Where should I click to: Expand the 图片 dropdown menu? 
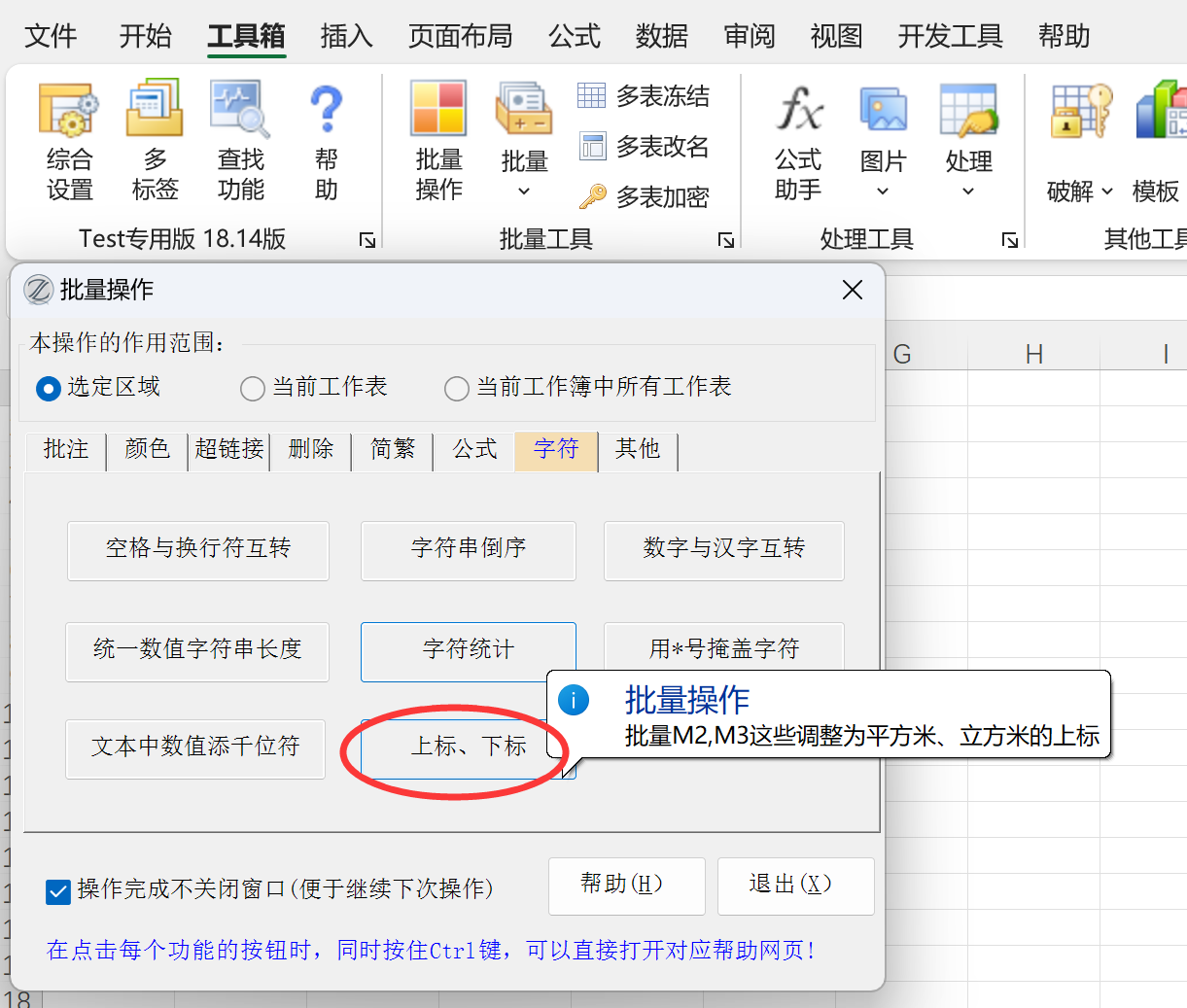883,191
